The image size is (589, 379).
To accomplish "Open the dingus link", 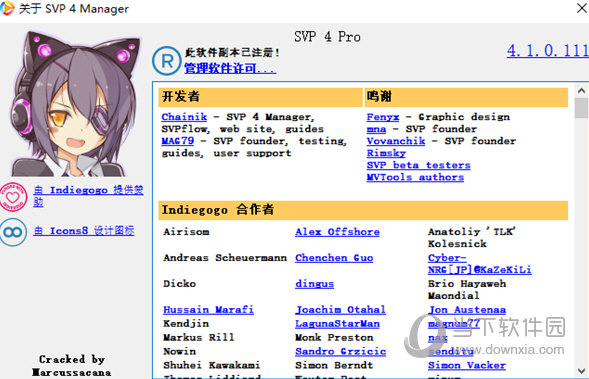I will 314,284.
